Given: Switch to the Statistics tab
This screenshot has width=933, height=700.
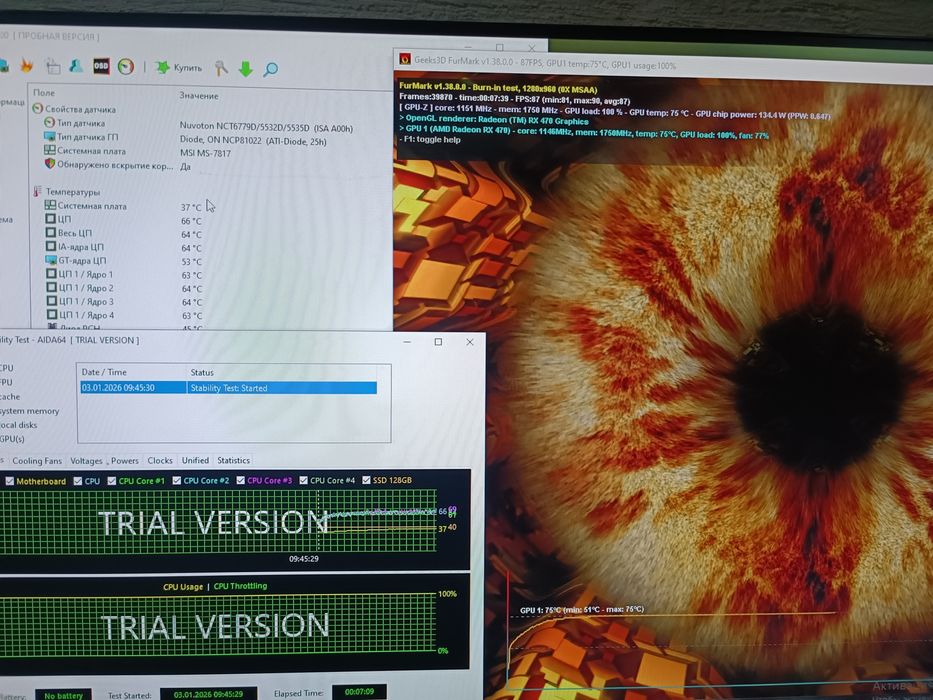Looking at the screenshot, I should click(x=233, y=460).
